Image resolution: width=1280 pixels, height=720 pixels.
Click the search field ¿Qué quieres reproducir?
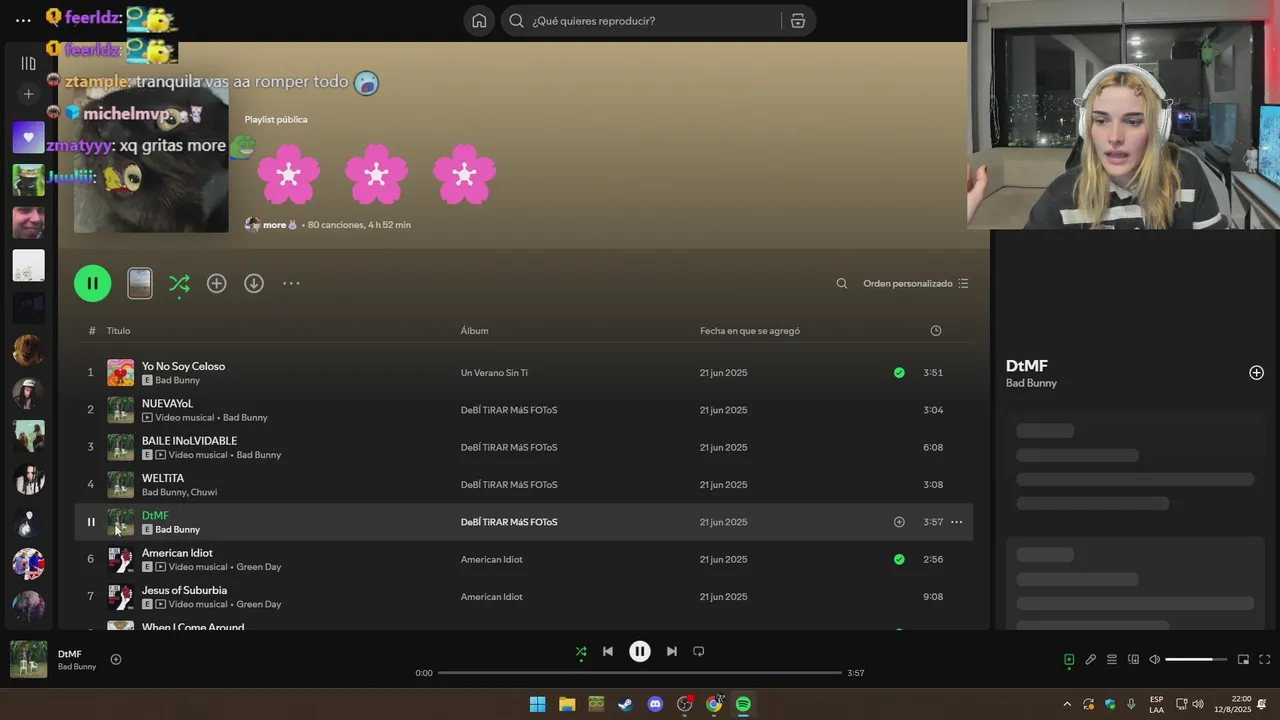click(x=640, y=21)
